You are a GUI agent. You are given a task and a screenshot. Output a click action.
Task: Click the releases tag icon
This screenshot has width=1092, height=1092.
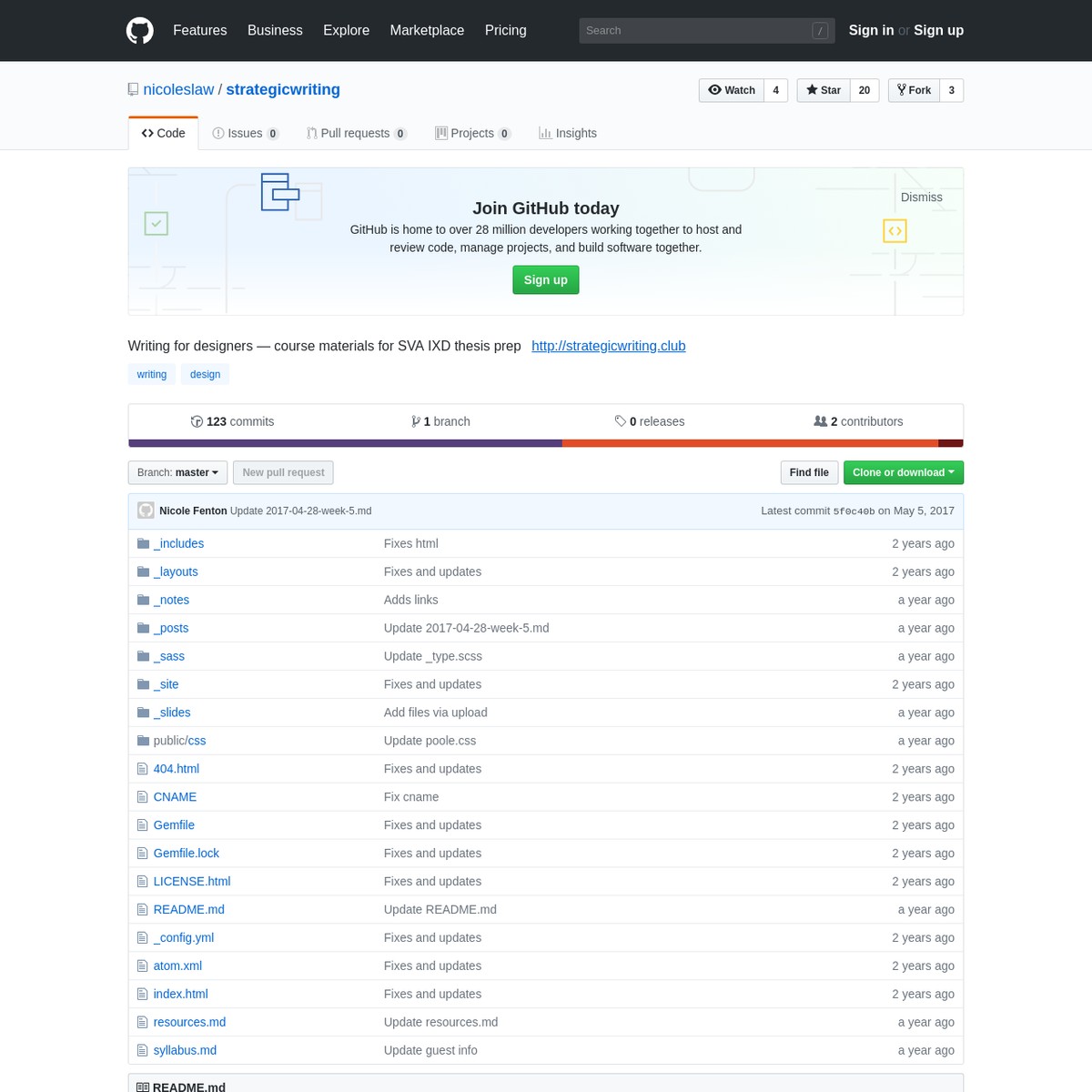(x=621, y=421)
